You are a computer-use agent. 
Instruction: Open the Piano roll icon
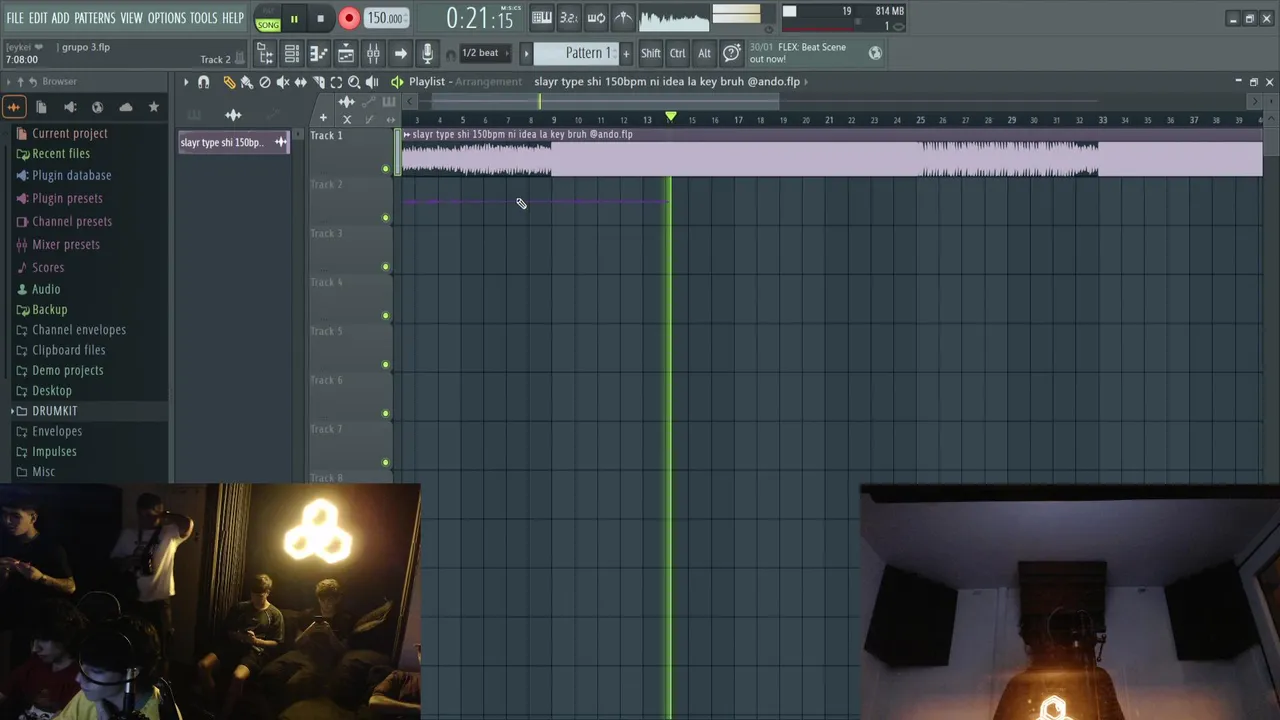319,54
